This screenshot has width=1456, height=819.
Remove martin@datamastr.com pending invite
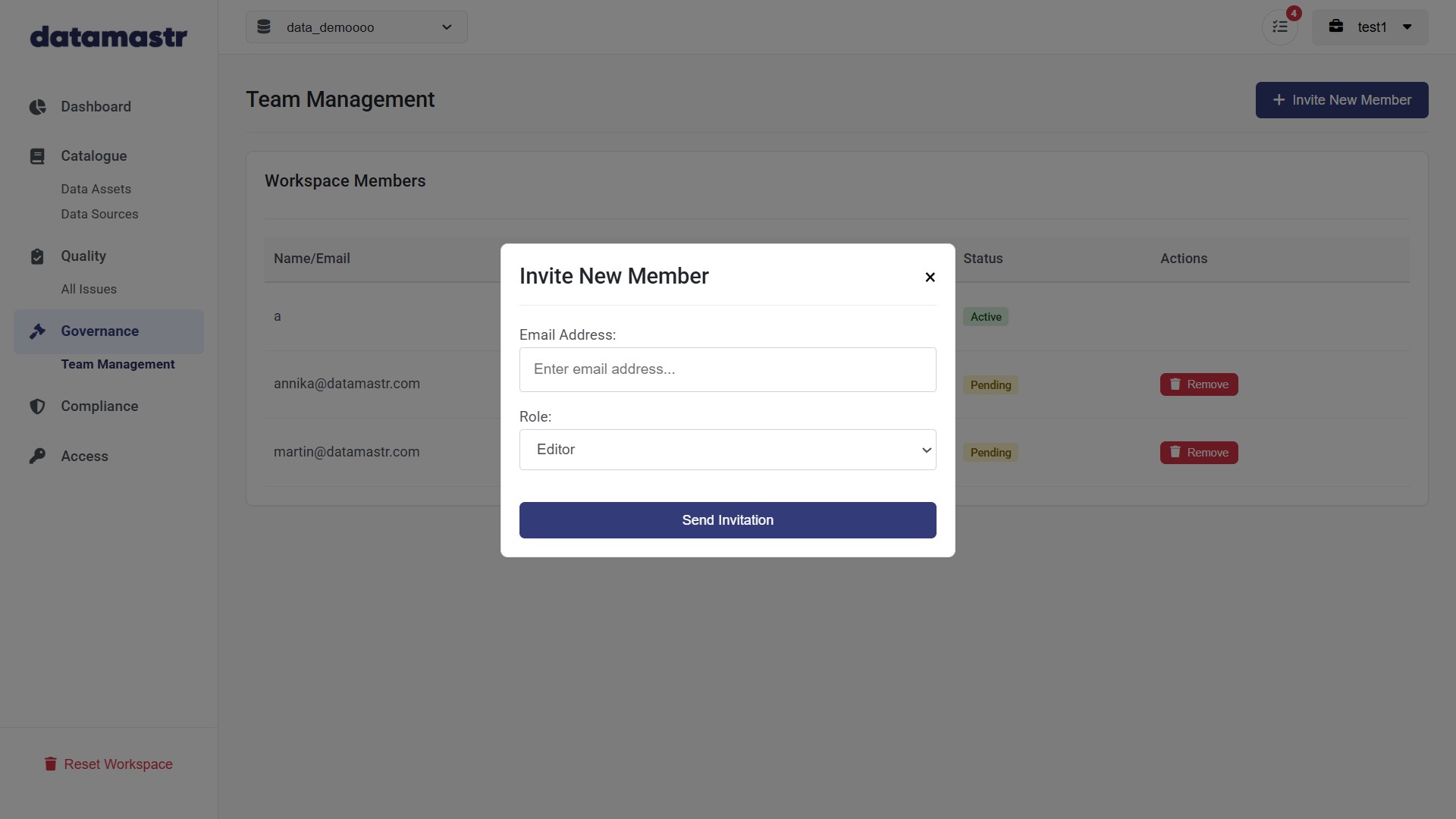[1198, 453]
